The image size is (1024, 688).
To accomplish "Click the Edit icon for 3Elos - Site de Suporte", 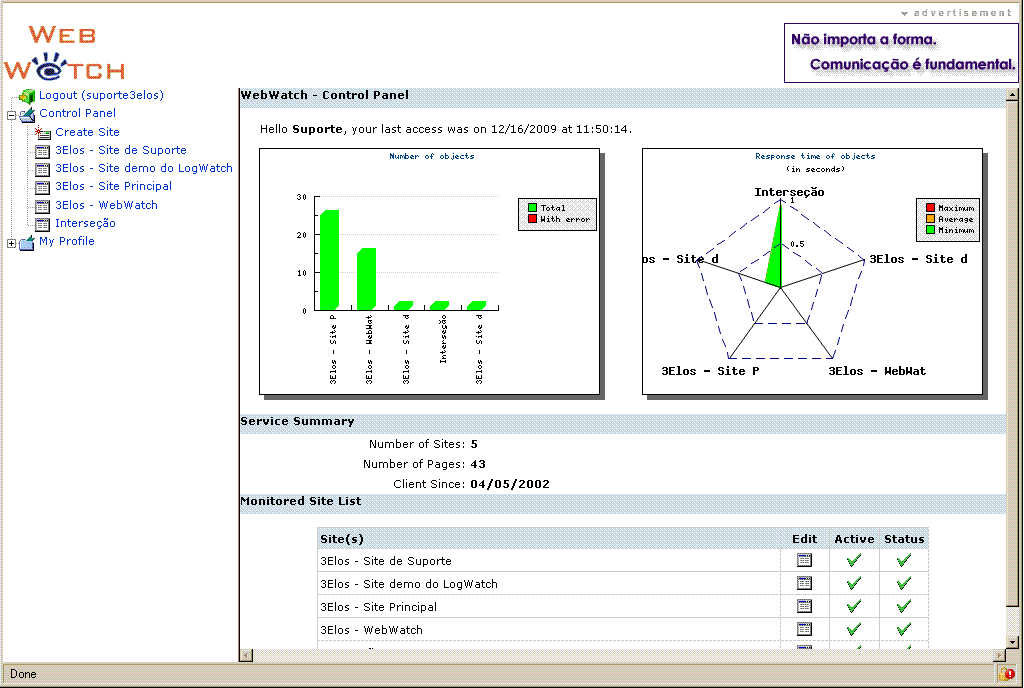I will click(804, 561).
